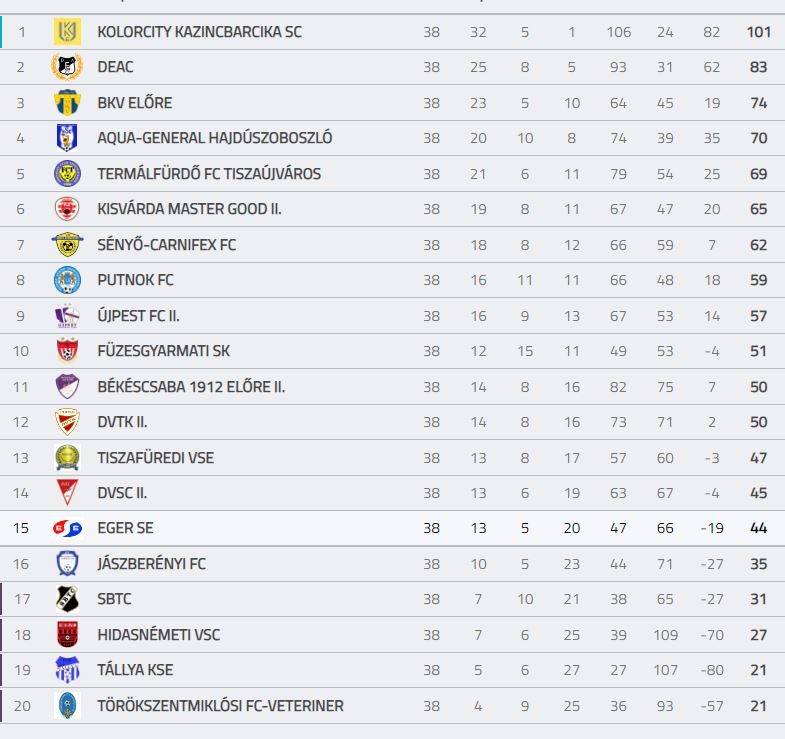The height and width of the screenshot is (739, 785).
Task: Click the Tiszafüredi VSE yellow emblem
Action: coord(67,458)
